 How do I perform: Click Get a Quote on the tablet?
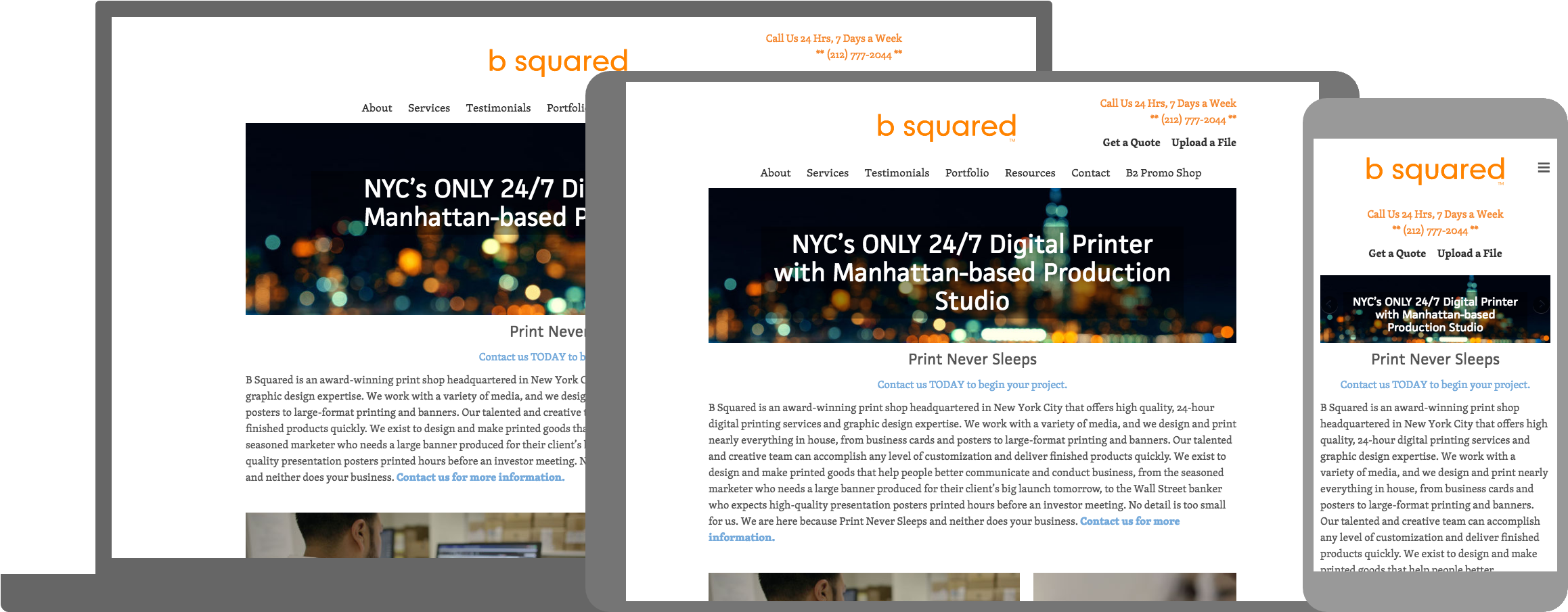(x=1131, y=143)
